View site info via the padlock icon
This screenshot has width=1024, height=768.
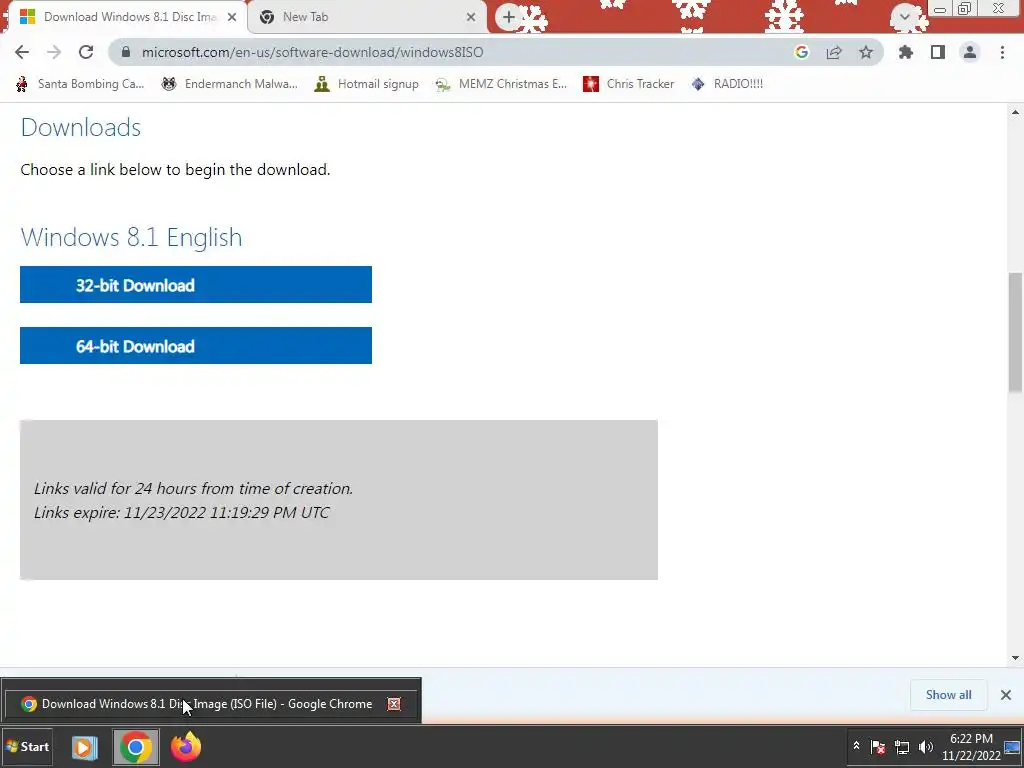tap(126, 52)
